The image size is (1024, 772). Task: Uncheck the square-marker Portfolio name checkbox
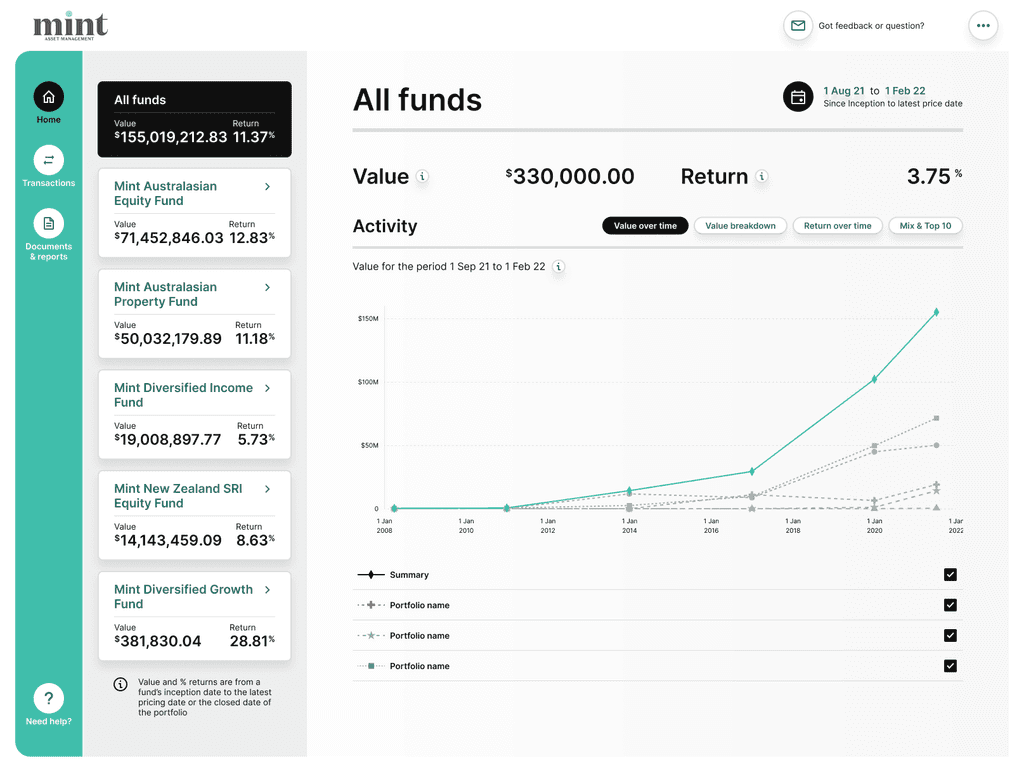coord(950,666)
